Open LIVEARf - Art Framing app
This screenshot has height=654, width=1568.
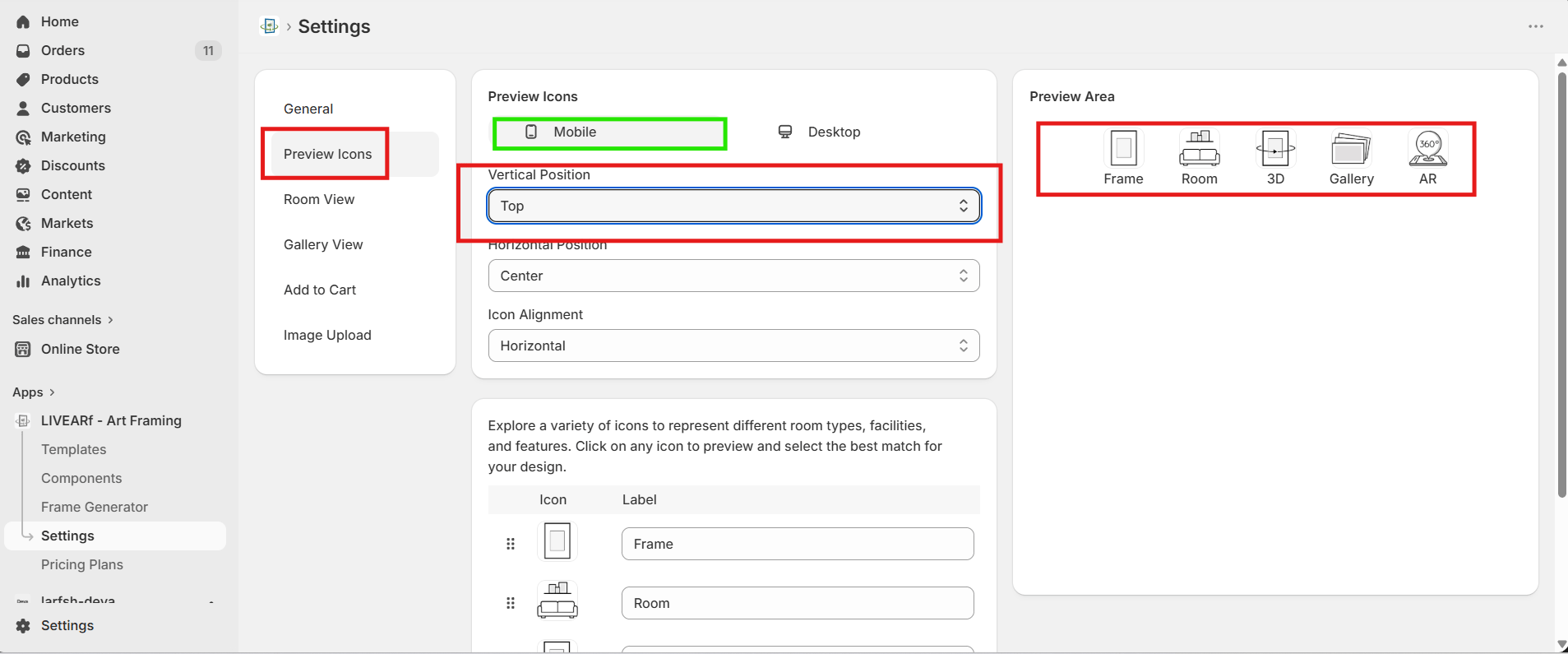pos(111,420)
